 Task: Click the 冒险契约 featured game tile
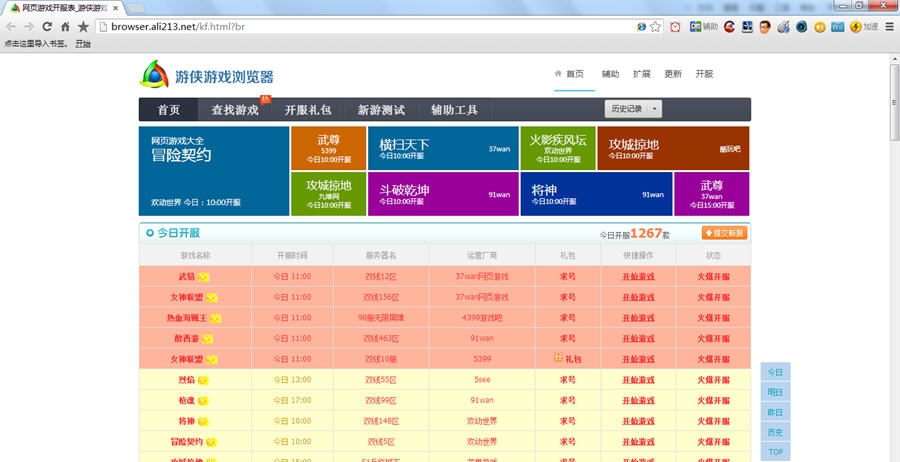pyautogui.click(x=213, y=170)
